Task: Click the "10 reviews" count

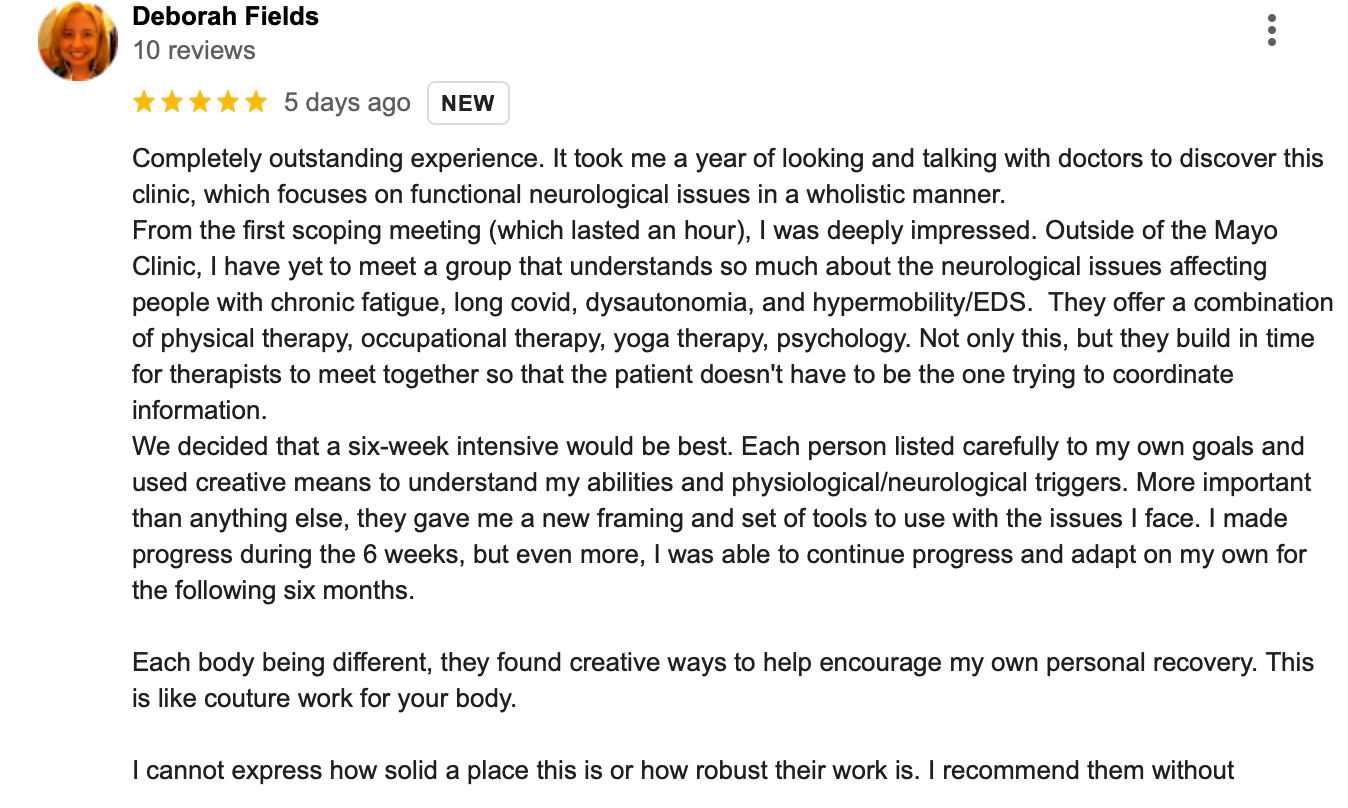Action: [194, 50]
